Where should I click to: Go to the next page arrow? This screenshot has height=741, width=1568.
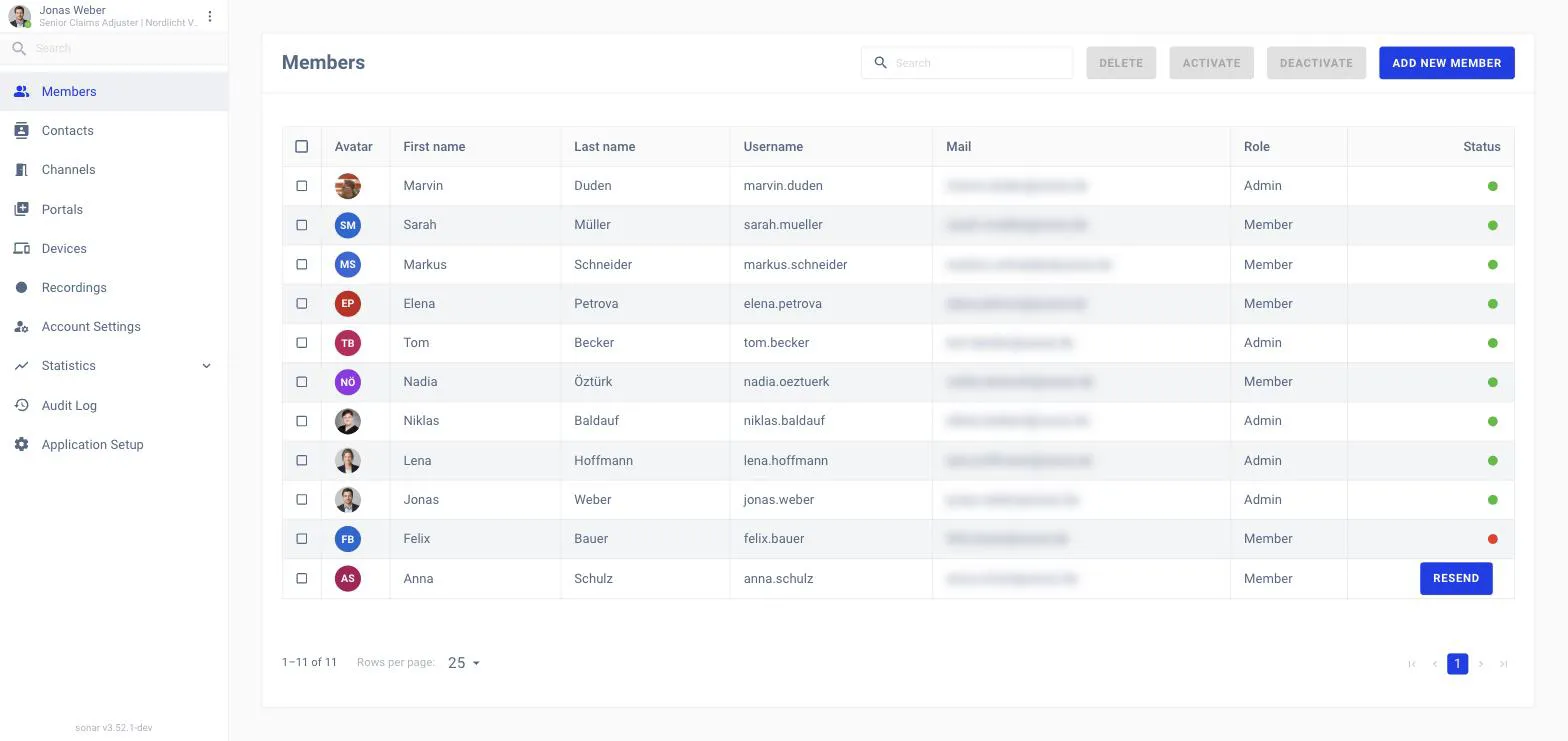[1481, 664]
